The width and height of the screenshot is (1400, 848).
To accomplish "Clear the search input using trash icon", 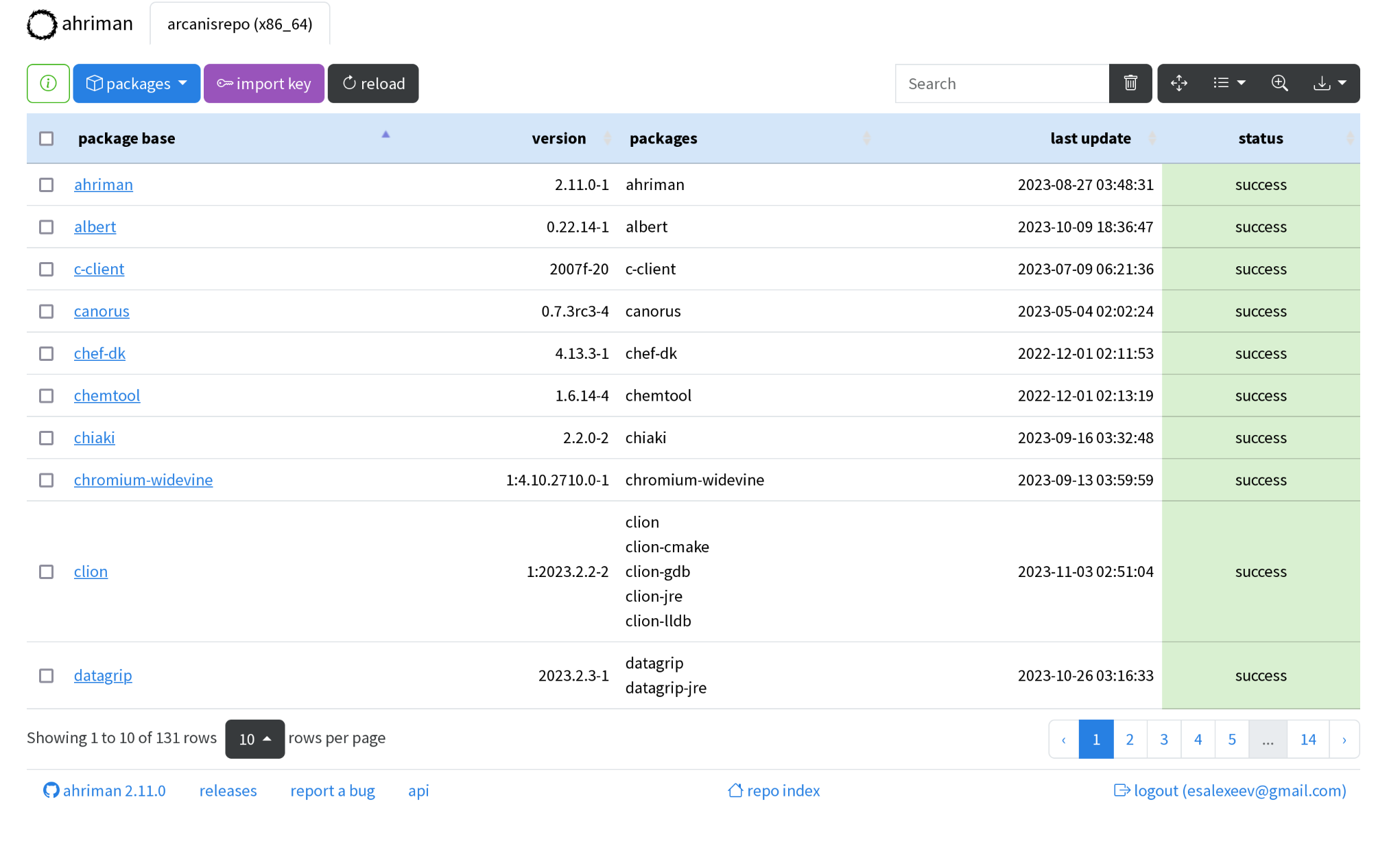I will click(1130, 83).
